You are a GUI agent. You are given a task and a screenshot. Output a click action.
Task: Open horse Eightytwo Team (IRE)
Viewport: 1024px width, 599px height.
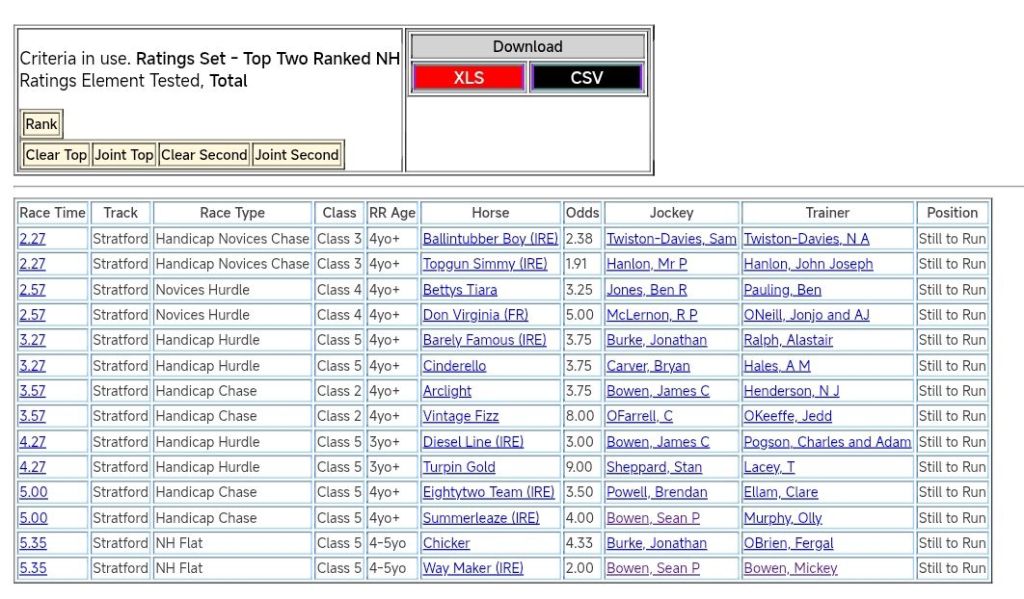[x=488, y=492]
